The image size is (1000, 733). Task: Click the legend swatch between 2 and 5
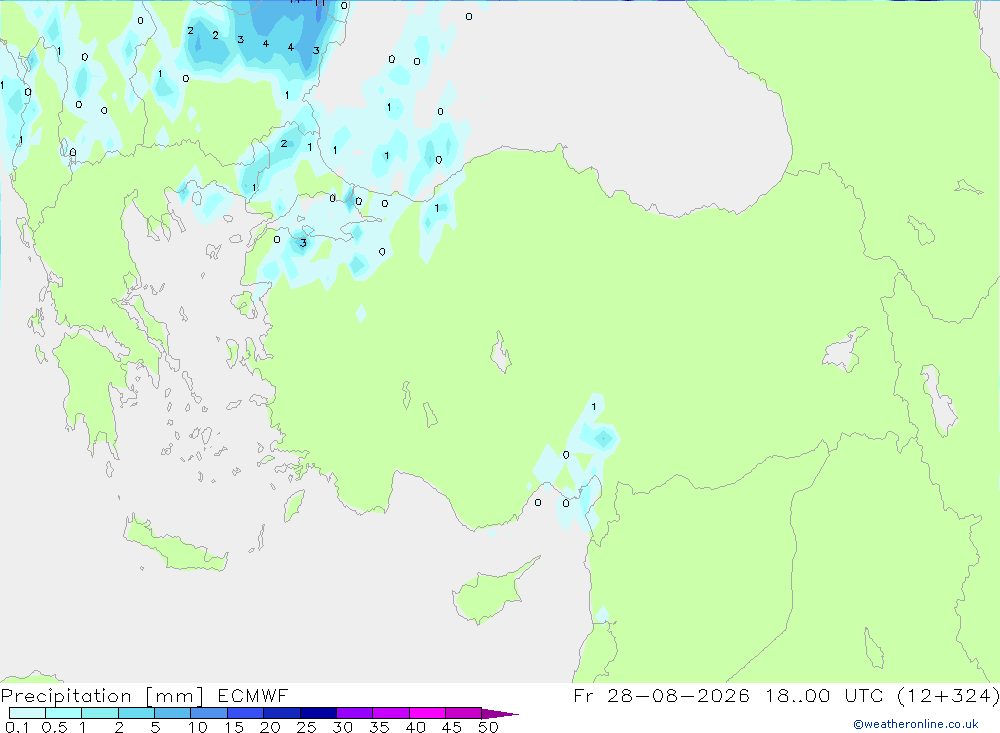point(136,713)
